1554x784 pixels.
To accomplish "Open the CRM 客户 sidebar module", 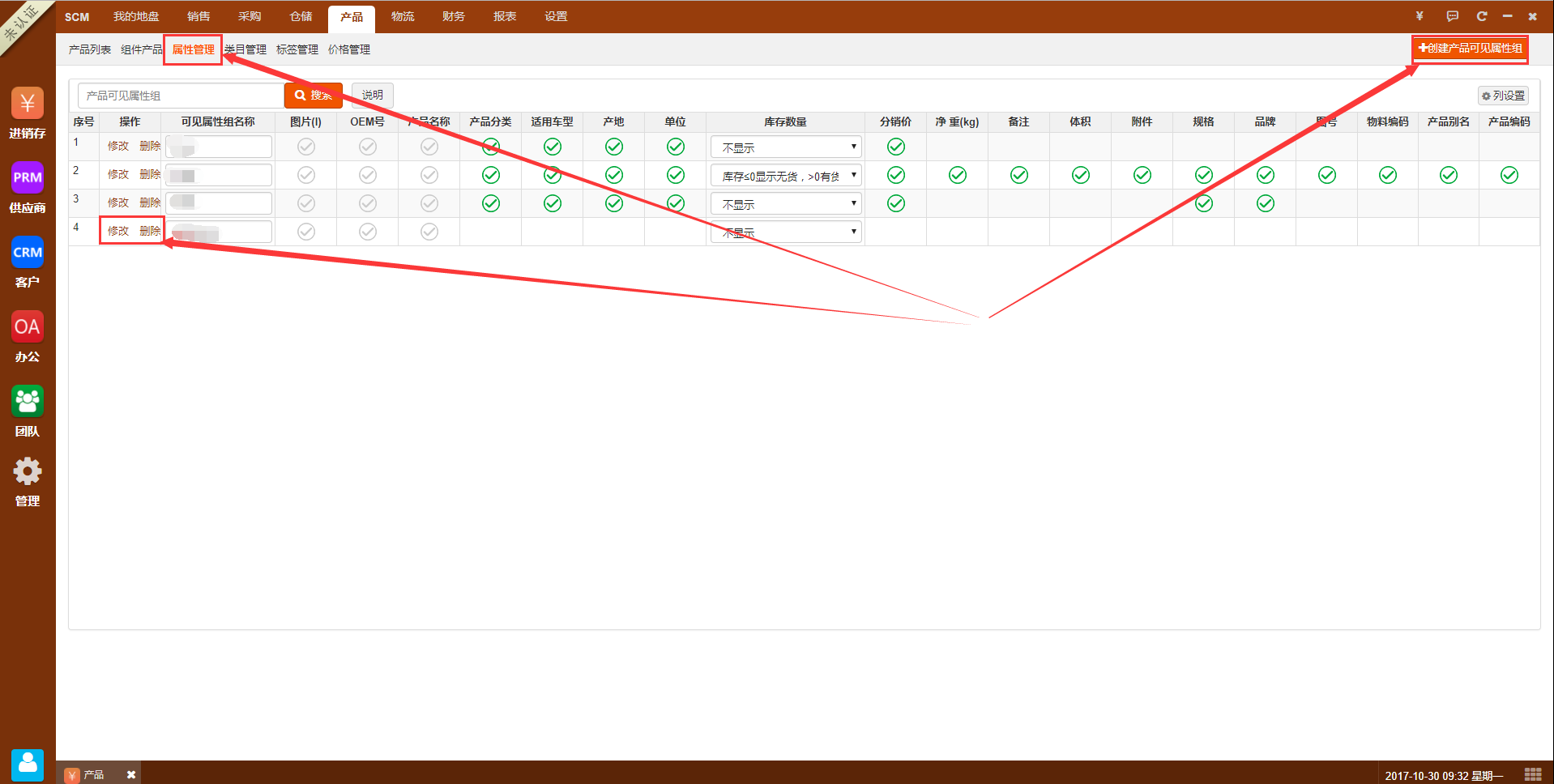I will click(x=28, y=262).
